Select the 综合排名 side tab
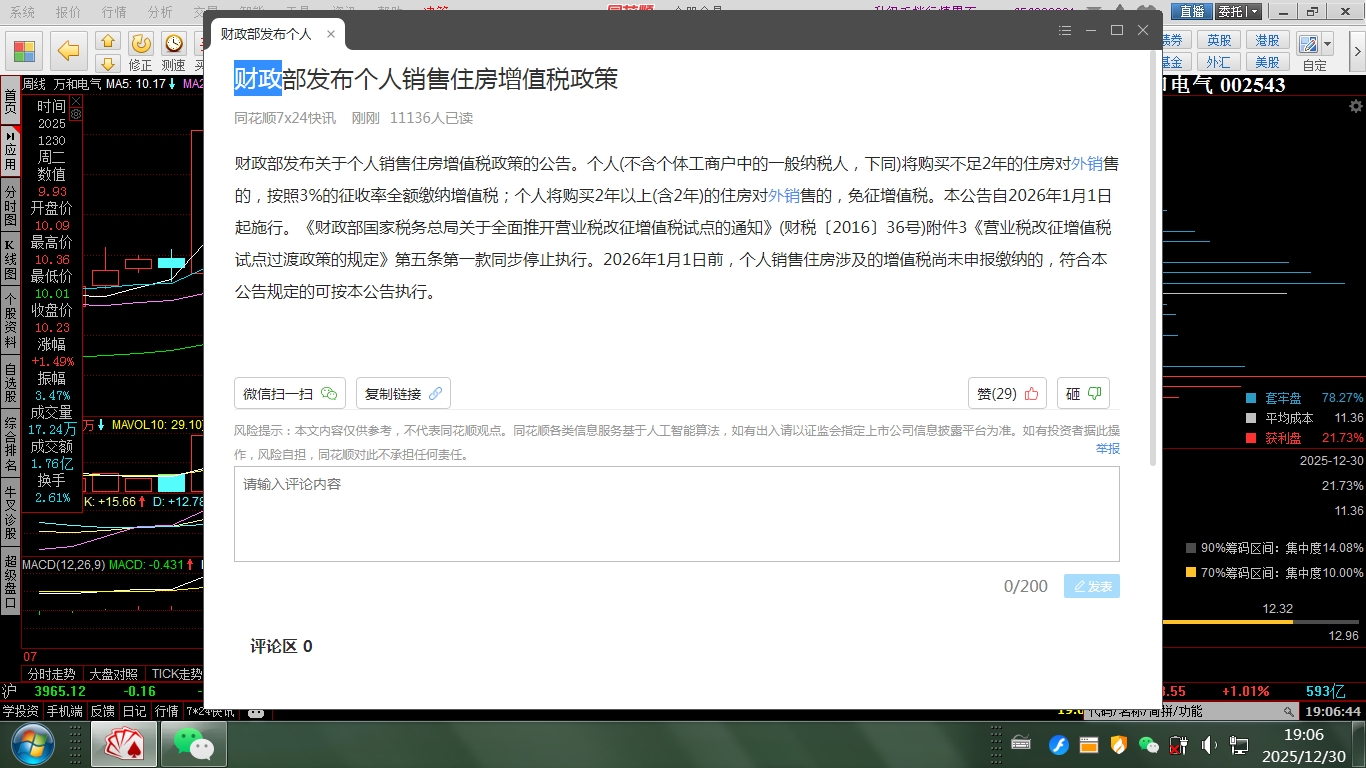Screen dimensions: 1366x768 [10, 444]
